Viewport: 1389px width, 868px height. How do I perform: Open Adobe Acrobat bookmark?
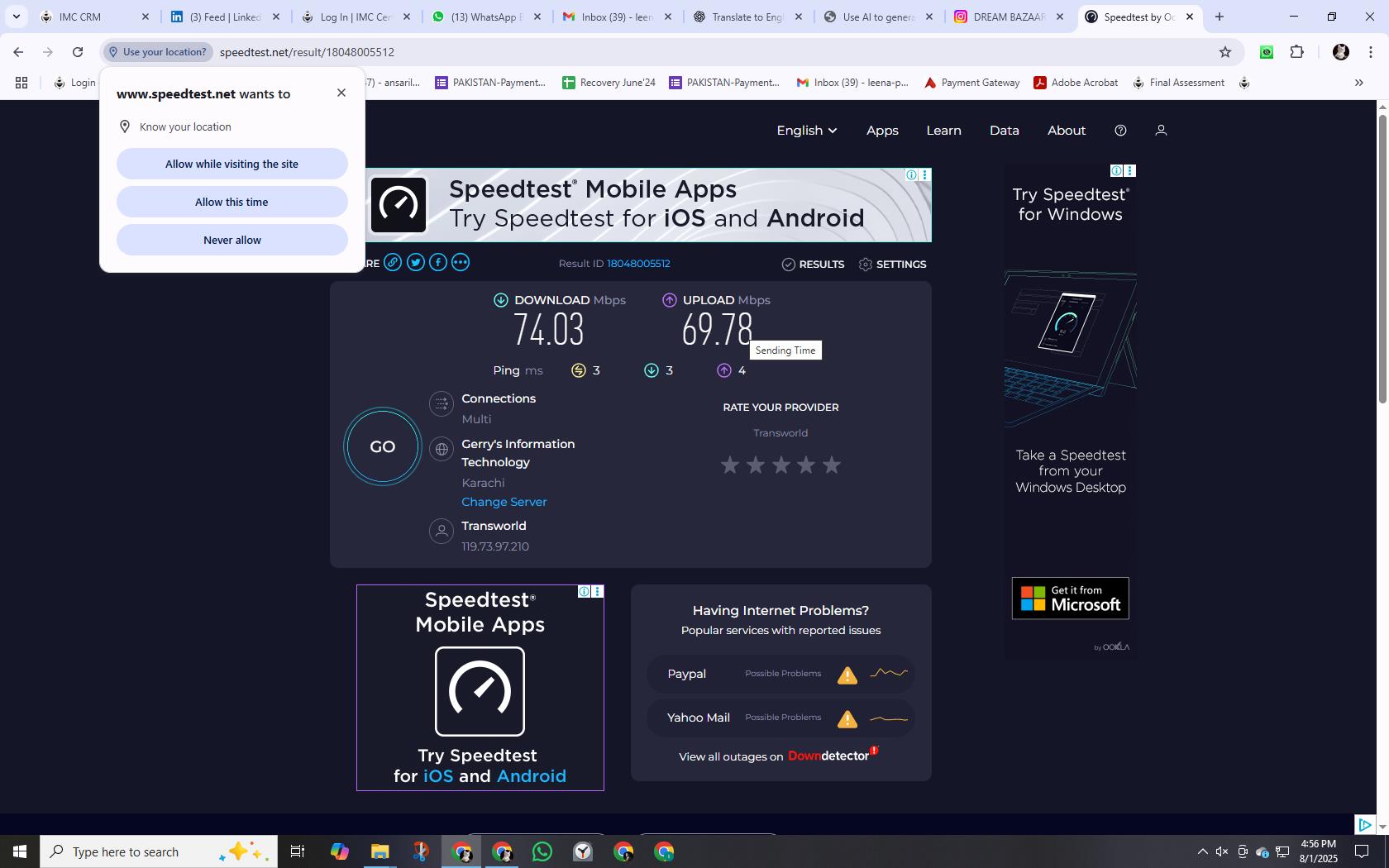(1076, 83)
